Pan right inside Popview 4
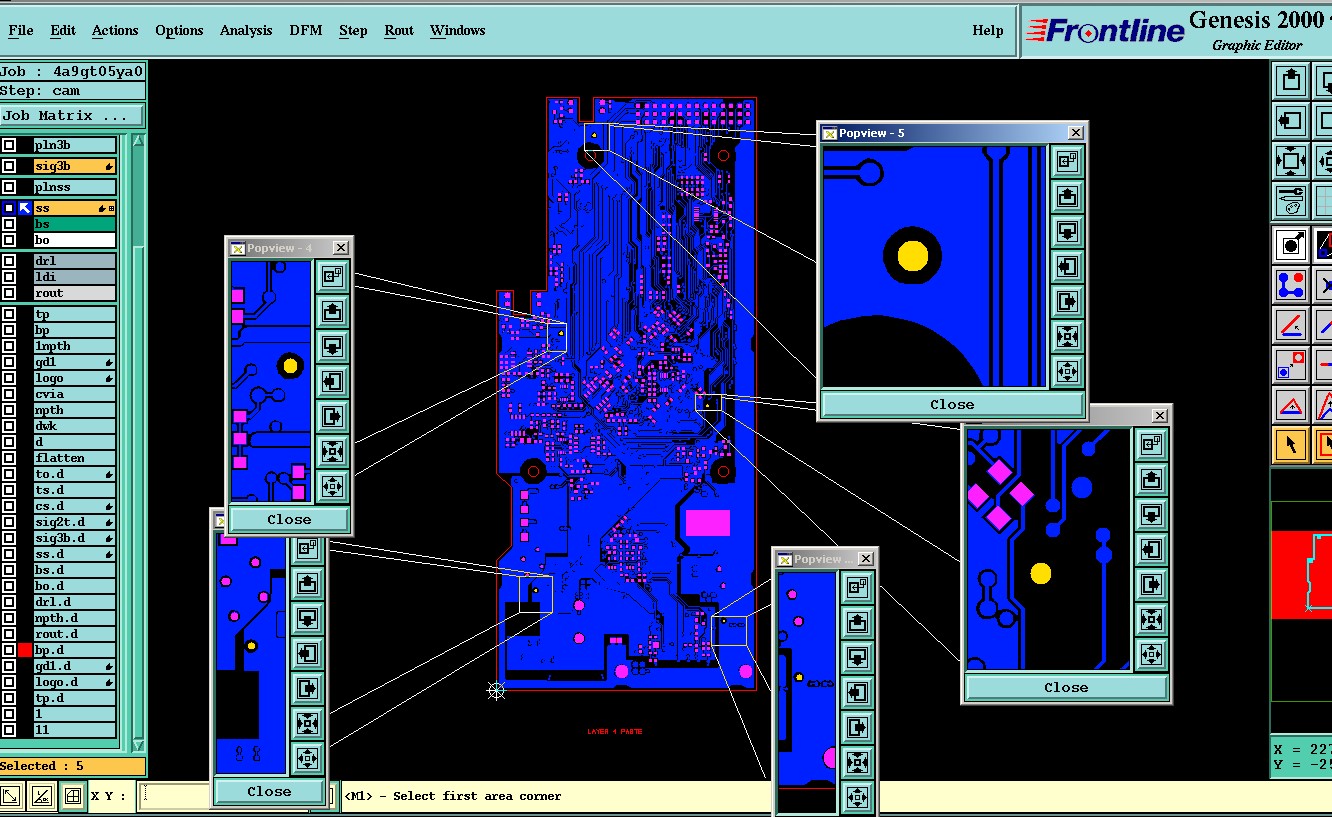Viewport: 1332px width, 817px height. pos(332,416)
